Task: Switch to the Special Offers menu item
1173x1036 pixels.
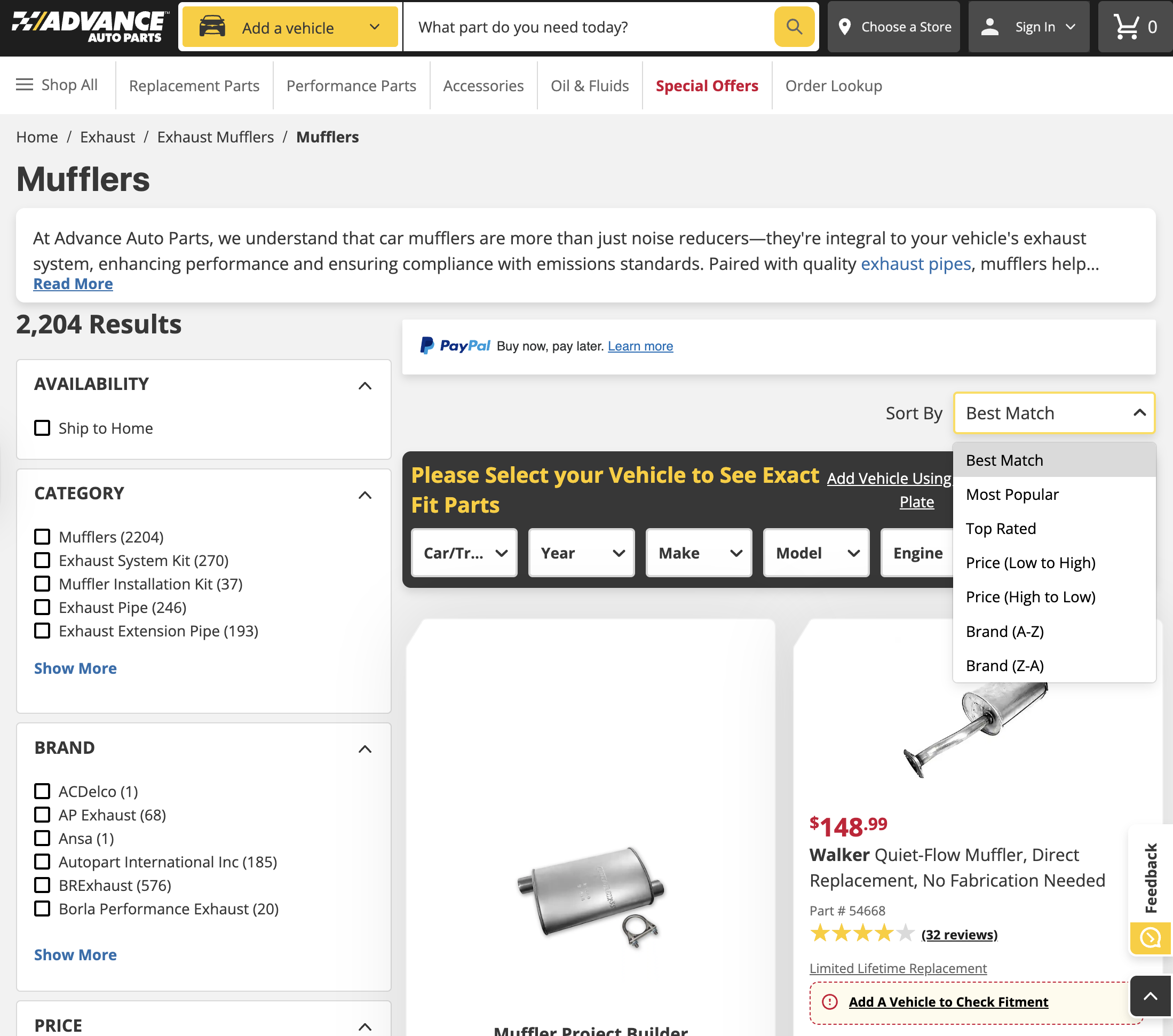Action: 707,85
